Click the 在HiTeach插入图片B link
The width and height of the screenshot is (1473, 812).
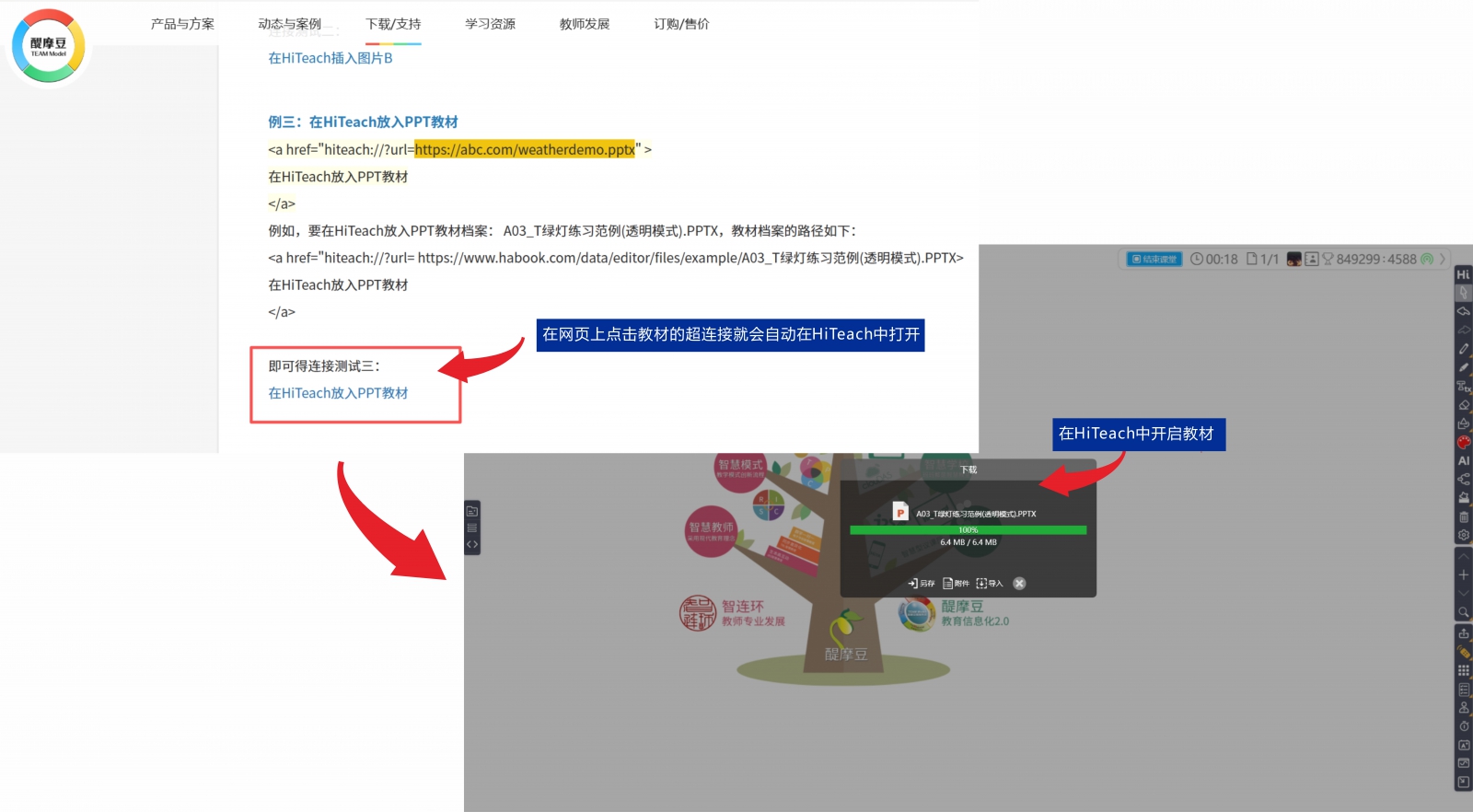pyautogui.click(x=331, y=58)
